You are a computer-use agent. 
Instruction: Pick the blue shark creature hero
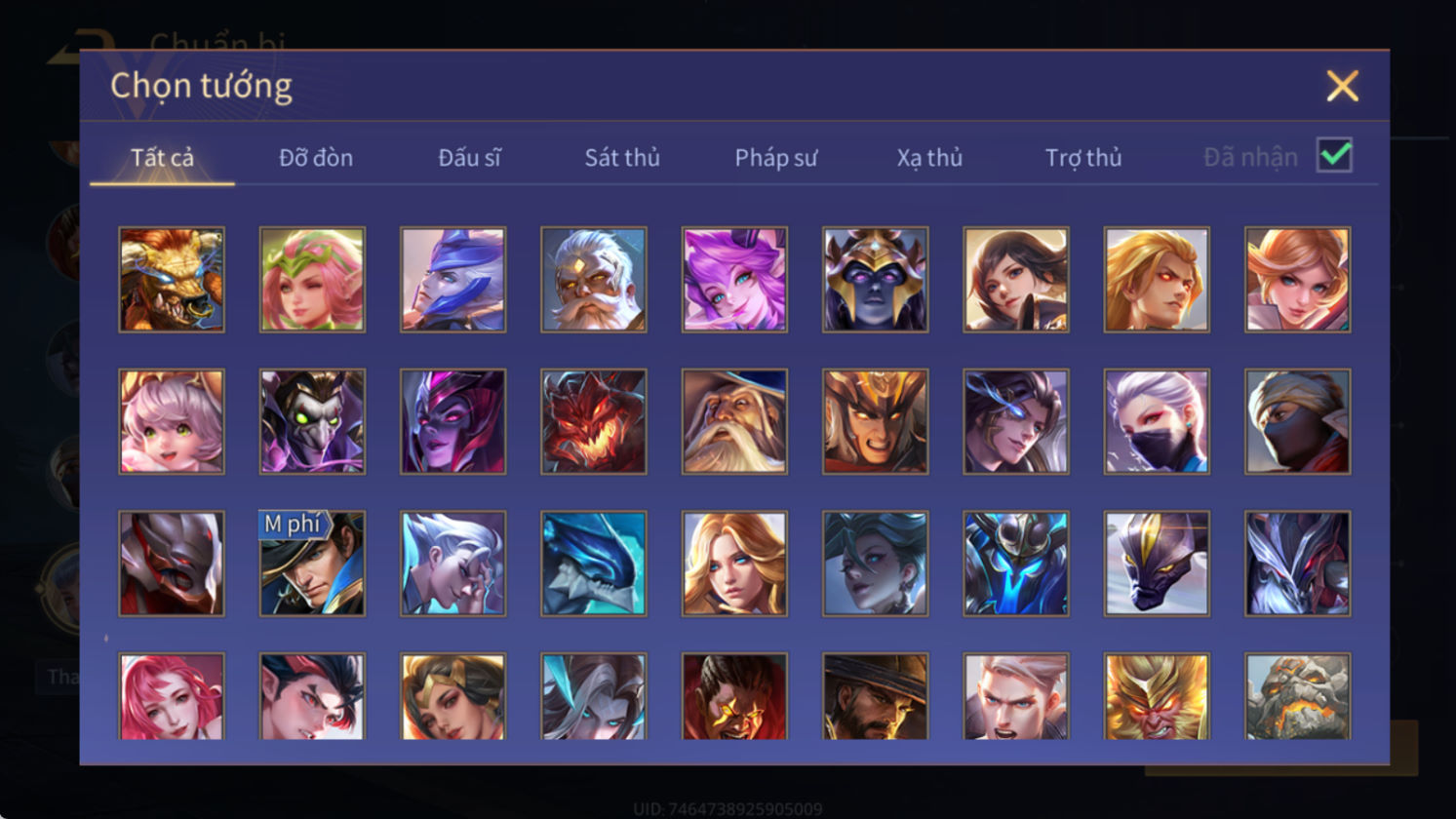click(x=594, y=564)
